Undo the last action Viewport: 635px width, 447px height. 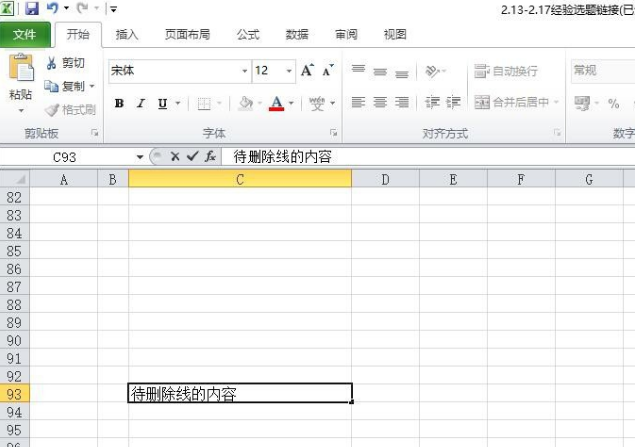point(52,8)
